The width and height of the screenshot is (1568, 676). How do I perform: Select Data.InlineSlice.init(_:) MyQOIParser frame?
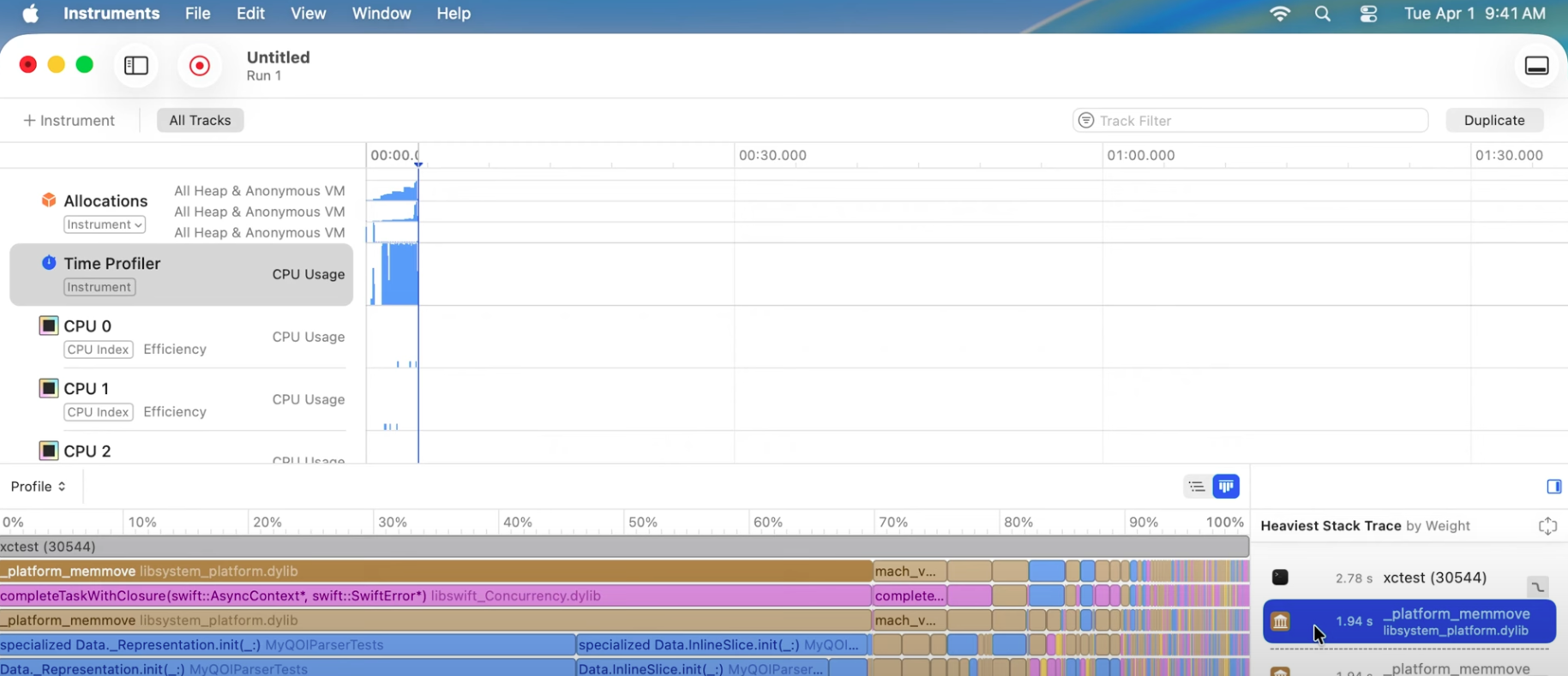703,668
